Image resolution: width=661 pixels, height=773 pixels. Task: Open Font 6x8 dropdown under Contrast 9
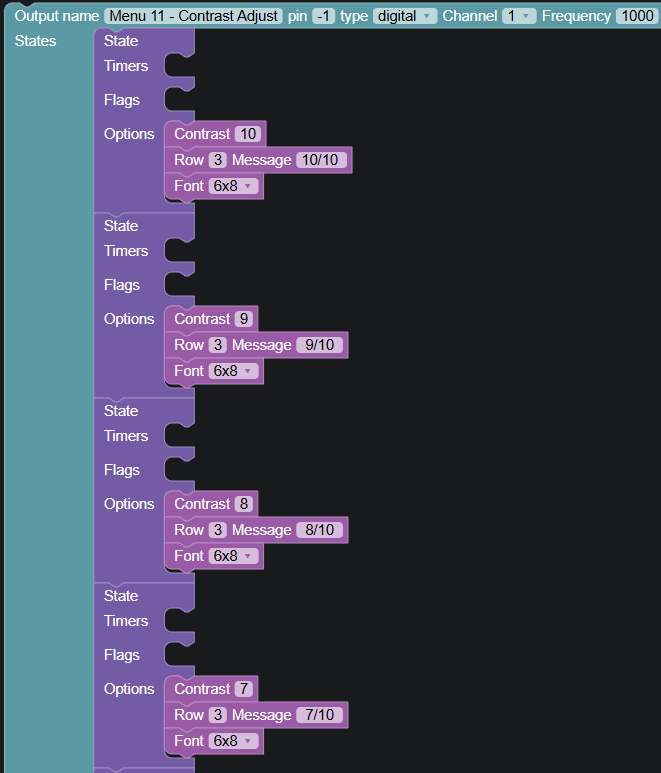tap(233, 371)
